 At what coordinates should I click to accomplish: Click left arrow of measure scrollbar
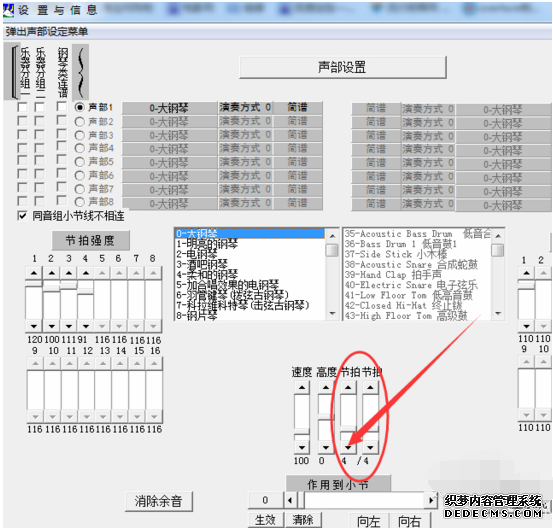290,500
